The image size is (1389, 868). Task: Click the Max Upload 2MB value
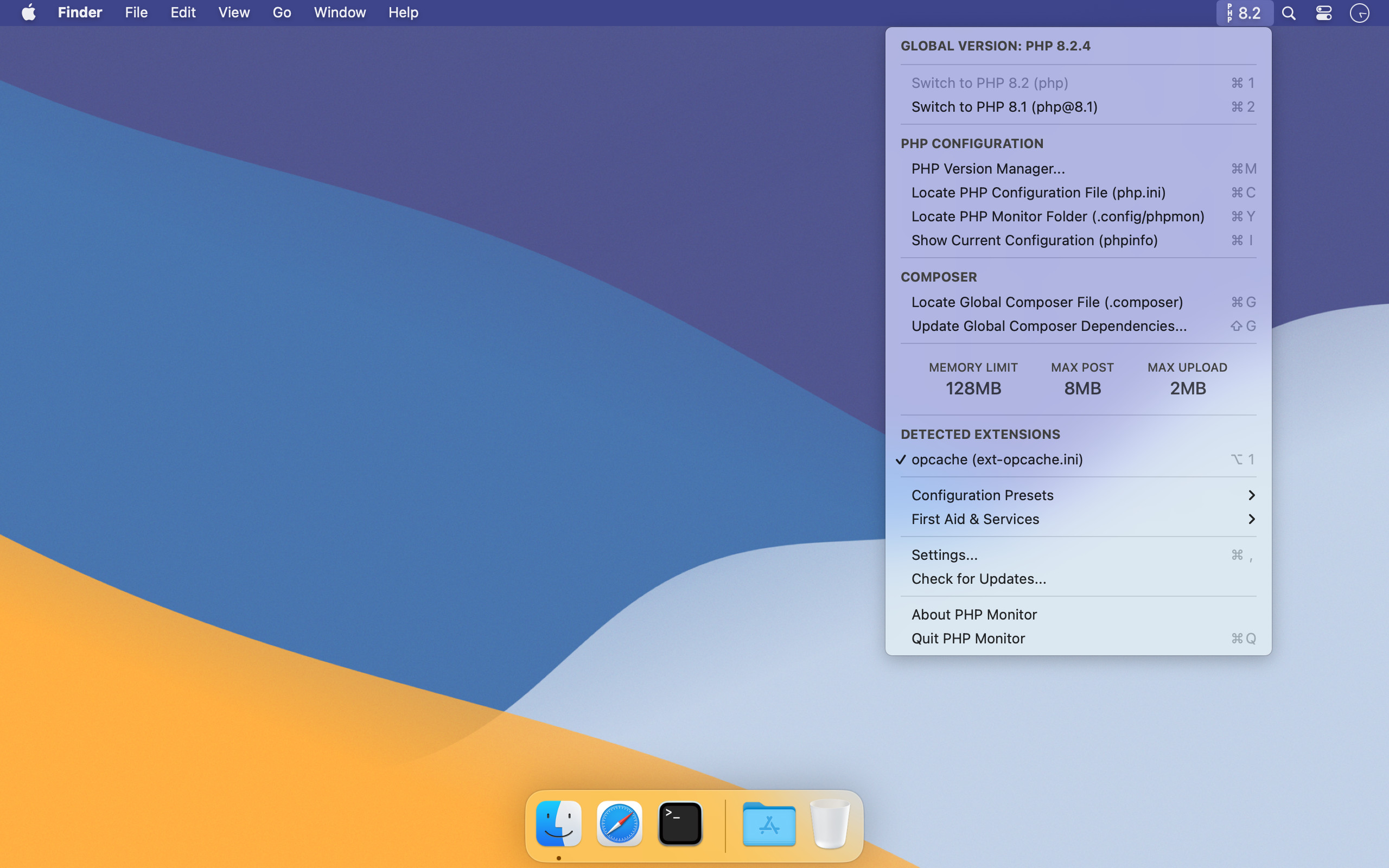click(1188, 388)
